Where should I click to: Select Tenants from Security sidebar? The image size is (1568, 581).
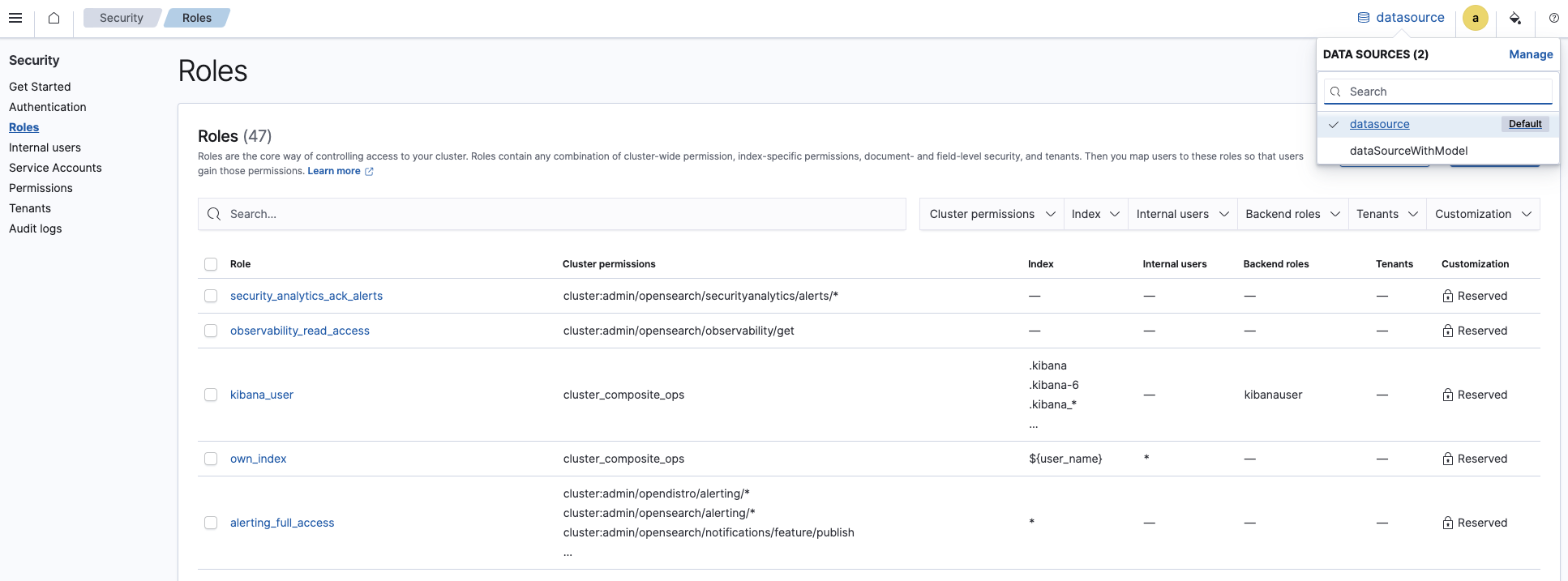click(30, 208)
